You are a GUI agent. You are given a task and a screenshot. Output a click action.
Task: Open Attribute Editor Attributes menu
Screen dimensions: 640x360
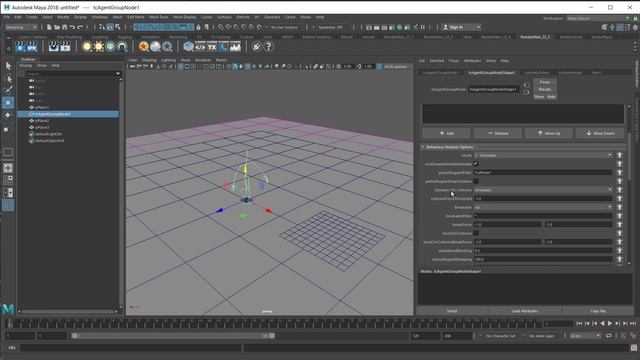472,60
